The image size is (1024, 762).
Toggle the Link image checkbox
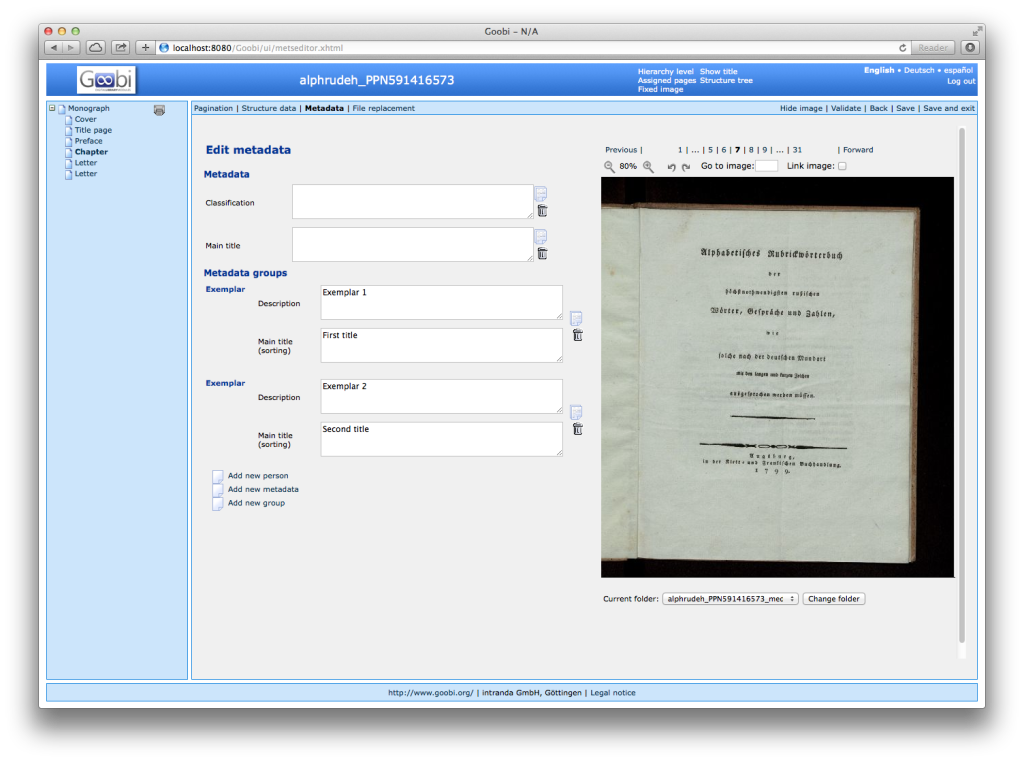click(842, 166)
